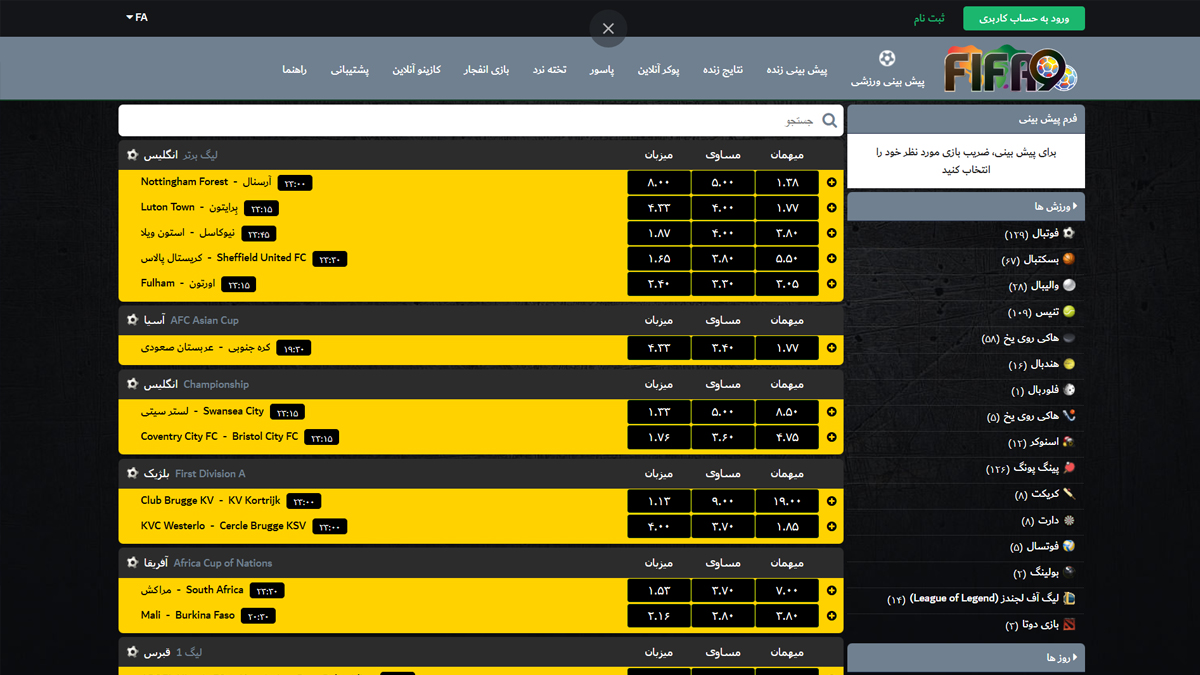Viewport: 1200px width, 675px height.
Task: Choose the Bowling (بولینگ) ball icon
Action: (1069, 572)
